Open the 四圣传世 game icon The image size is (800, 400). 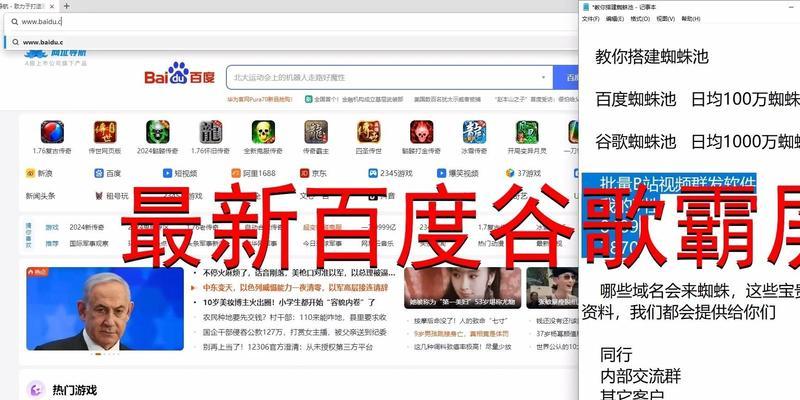(x=369, y=132)
